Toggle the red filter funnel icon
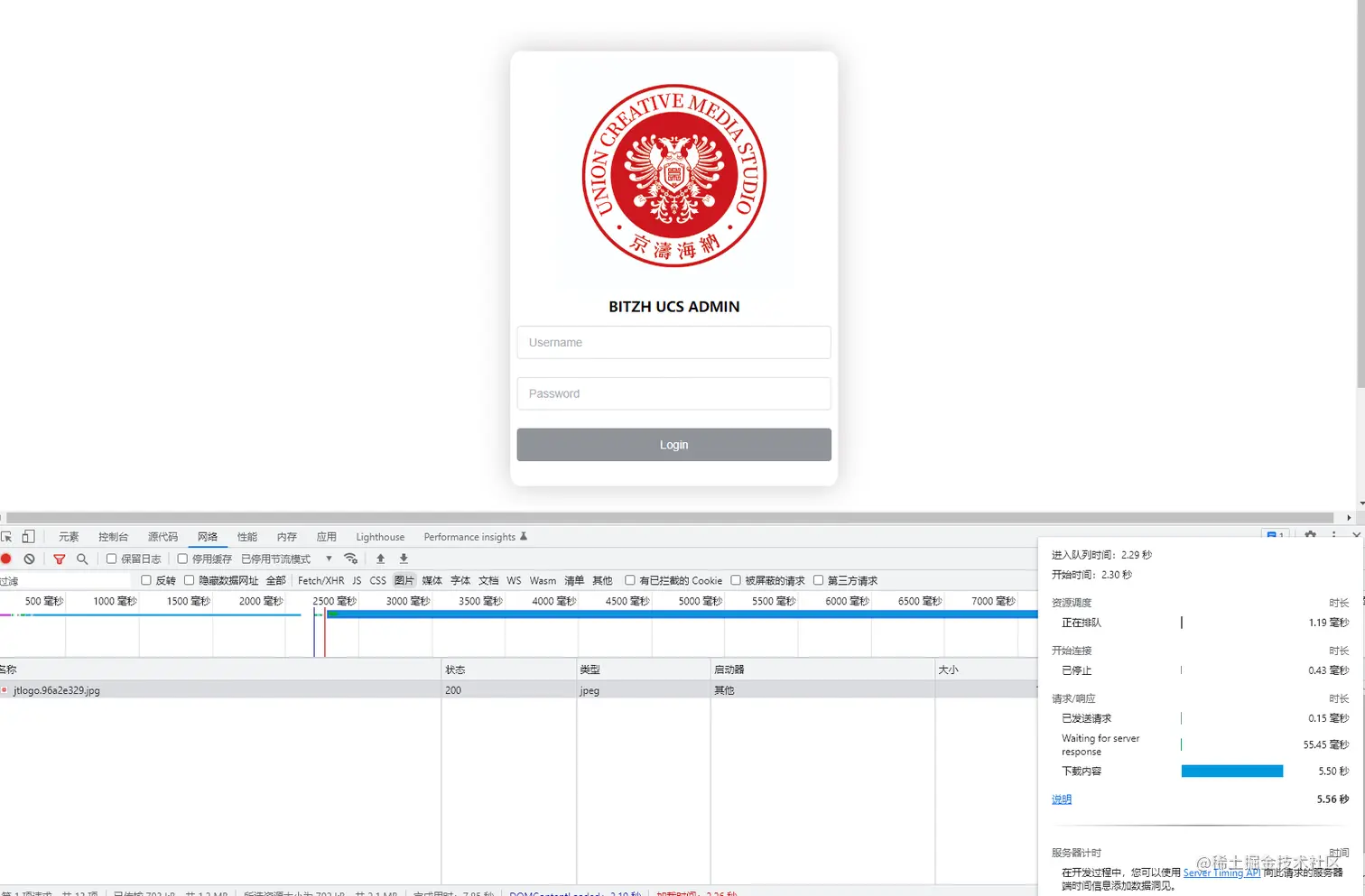This screenshot has width=1365, height=896. click(x=60, y=559)
